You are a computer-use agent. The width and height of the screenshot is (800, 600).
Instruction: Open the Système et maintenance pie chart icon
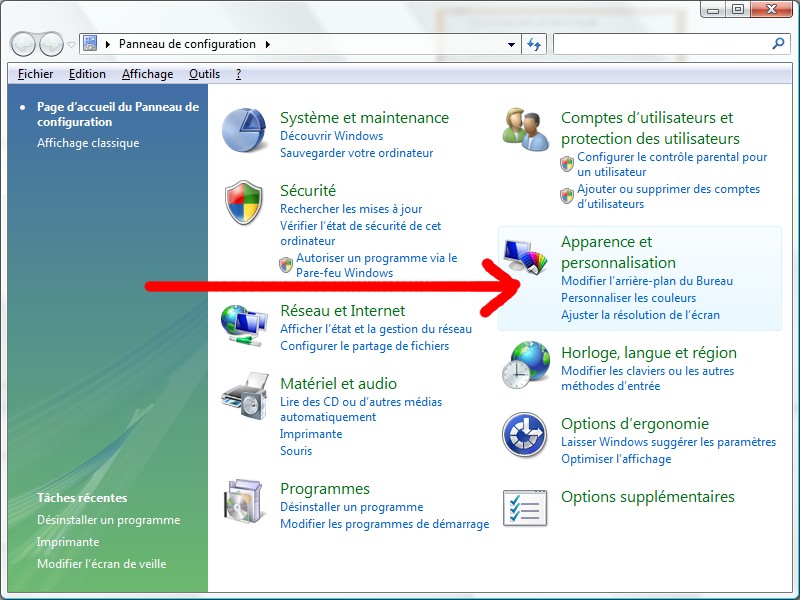click(x=244, y=130)
